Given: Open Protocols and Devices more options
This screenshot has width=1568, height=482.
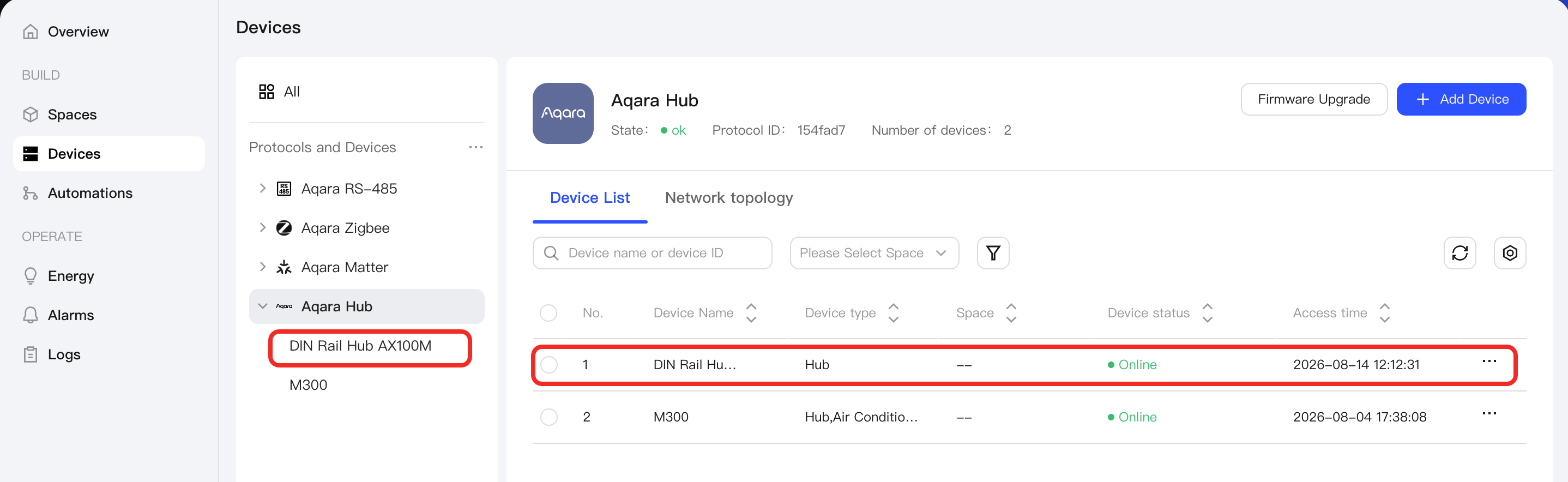Looking at the screenshot, I should click(x=476, y=147).
